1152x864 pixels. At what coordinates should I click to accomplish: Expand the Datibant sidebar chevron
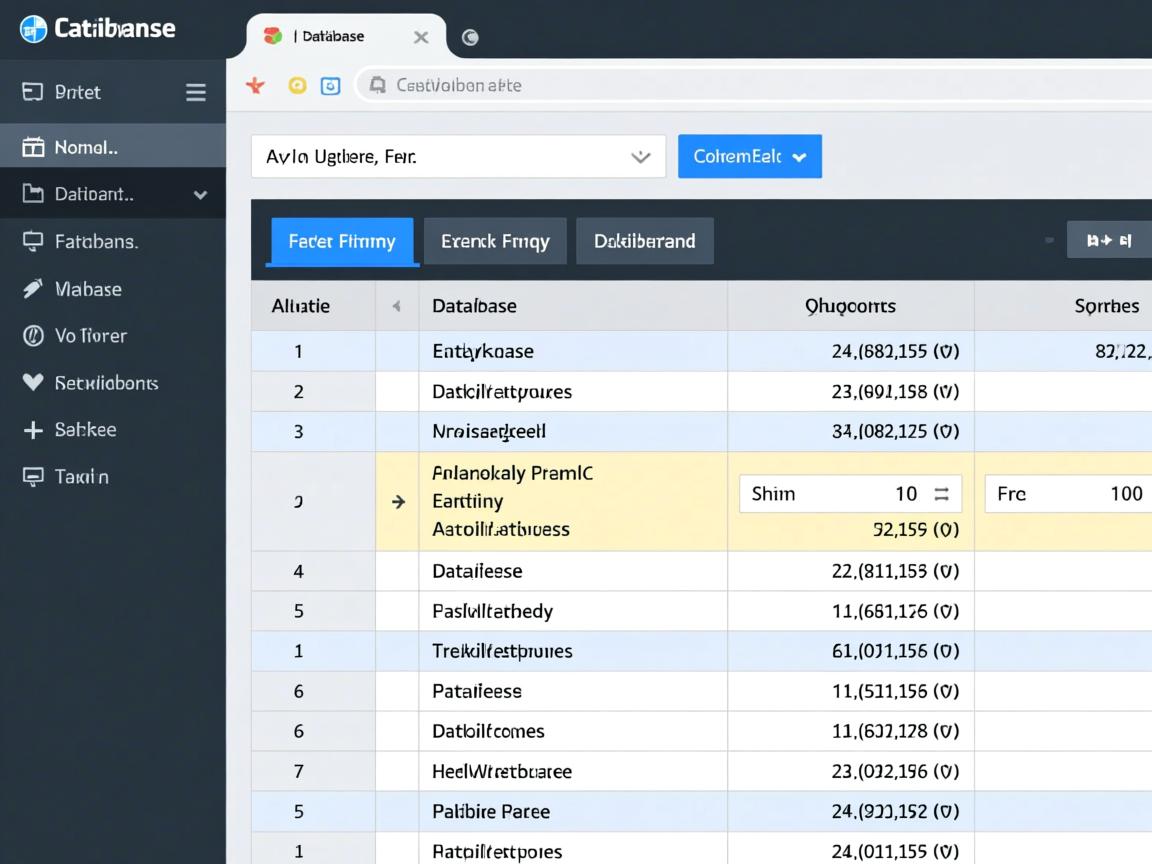tap(200, 195)
